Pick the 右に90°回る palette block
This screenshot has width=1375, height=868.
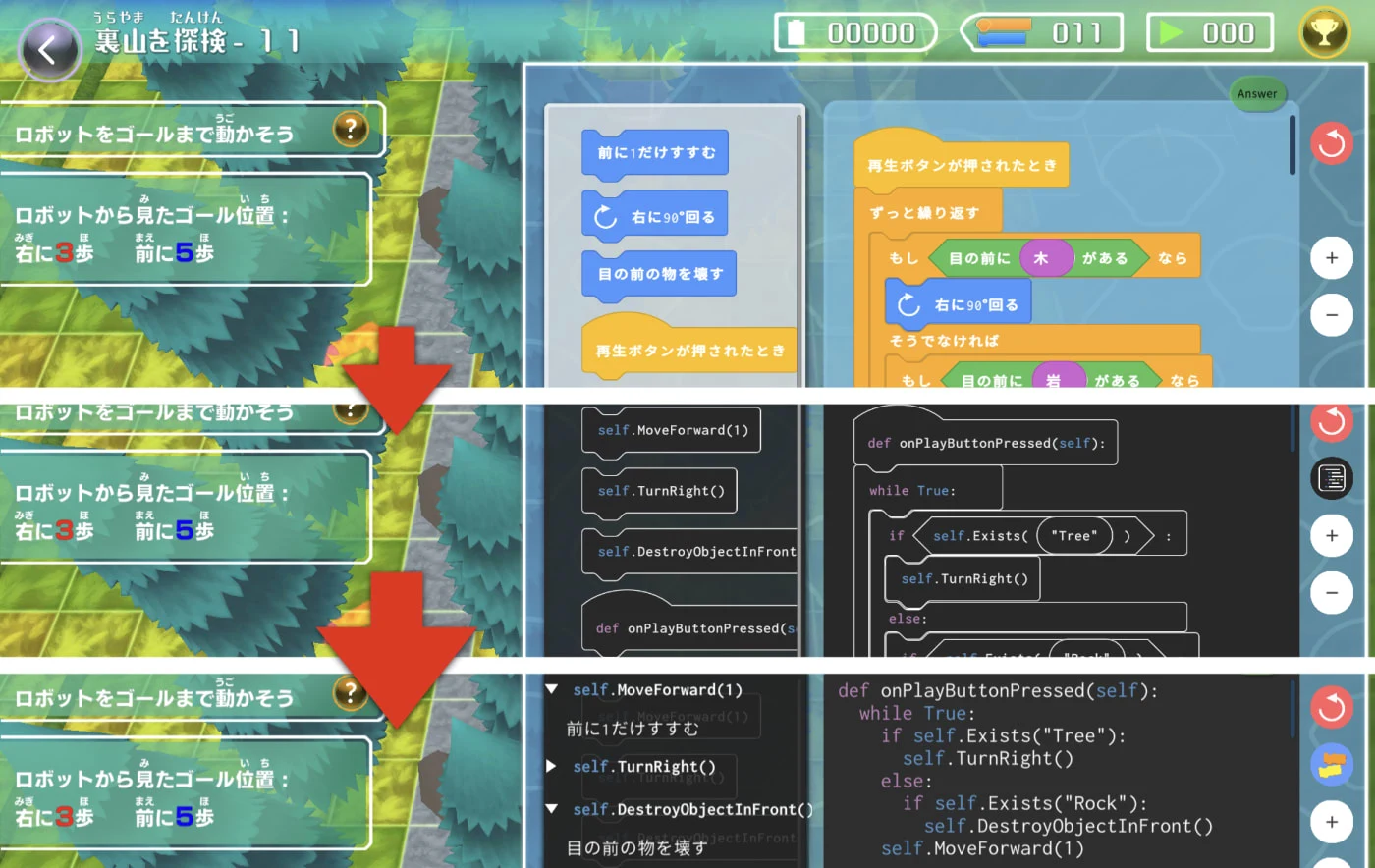tap(655, 216)
